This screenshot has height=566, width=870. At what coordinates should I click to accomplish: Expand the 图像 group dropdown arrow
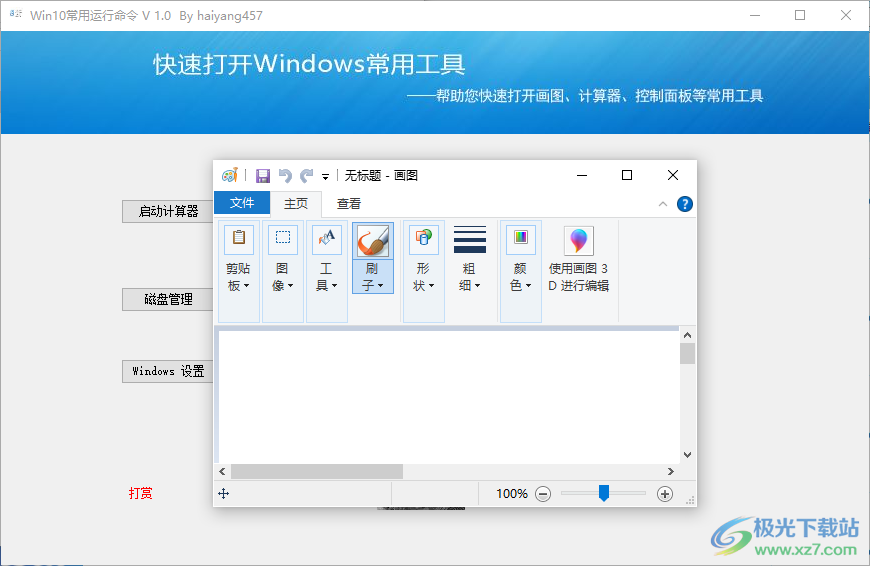pos(290,286)
